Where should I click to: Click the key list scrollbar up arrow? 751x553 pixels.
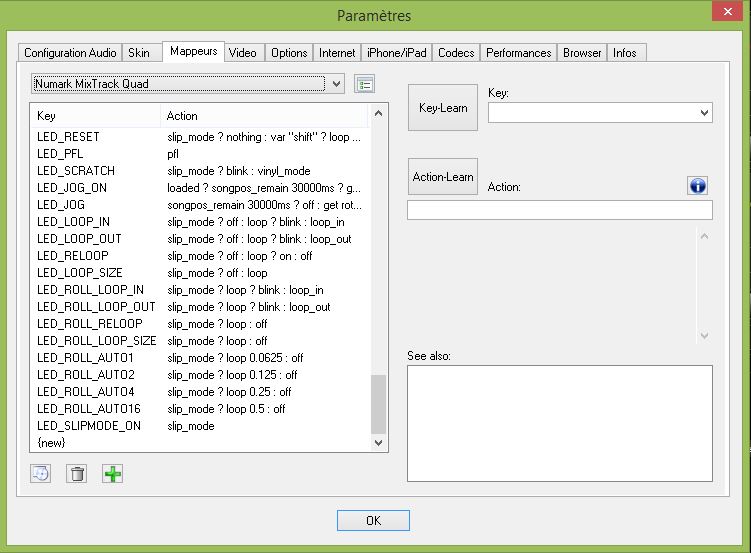[x=378, y=116]
